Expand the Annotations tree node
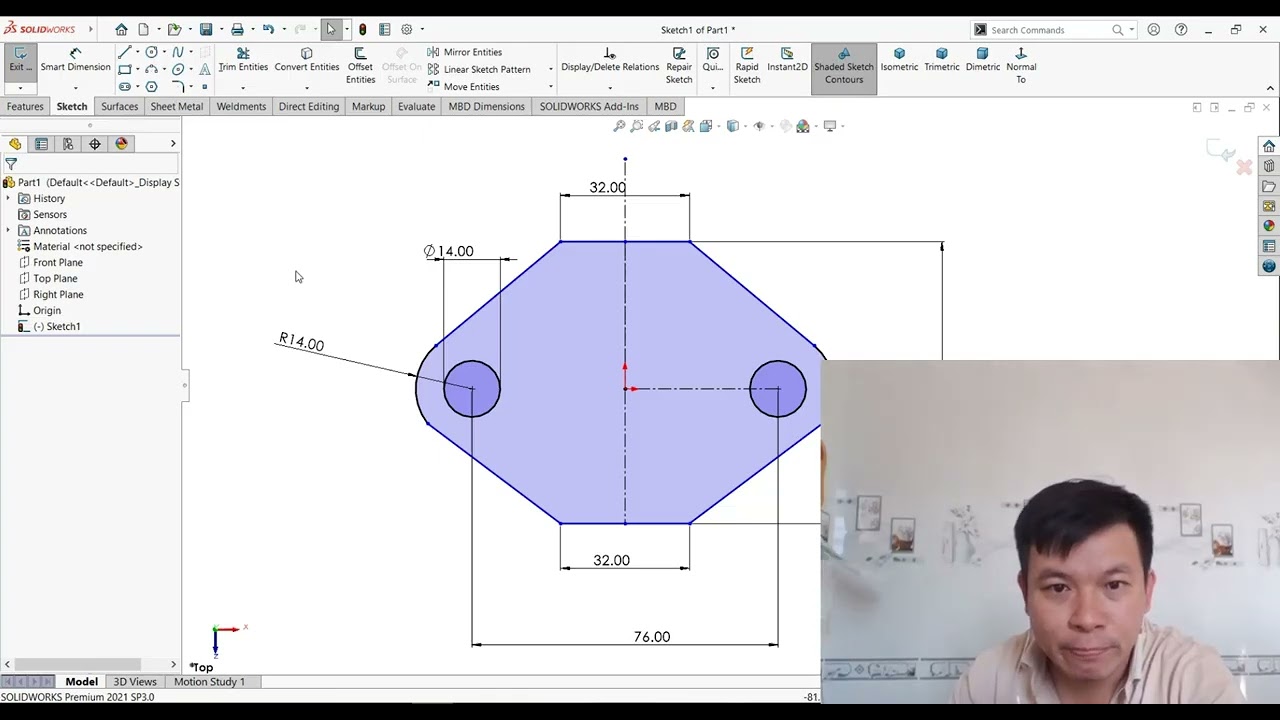This screenshot has width=1280, height=720. [x=9, y=230]
